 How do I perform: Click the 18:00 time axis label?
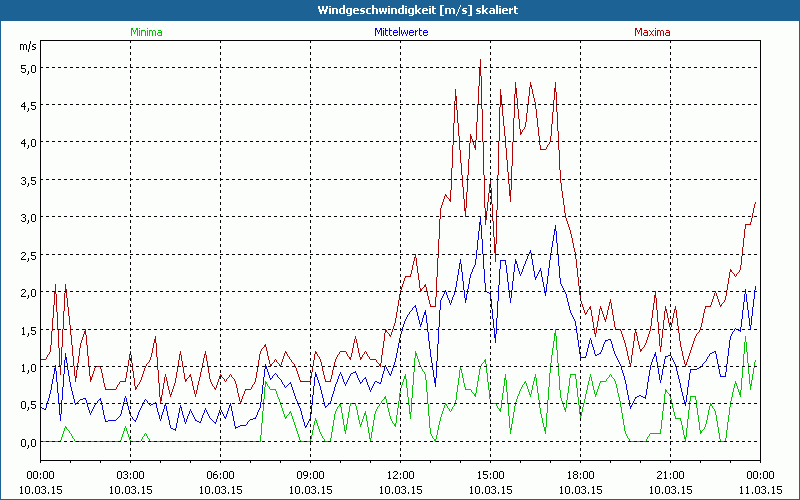pos(580,475)
